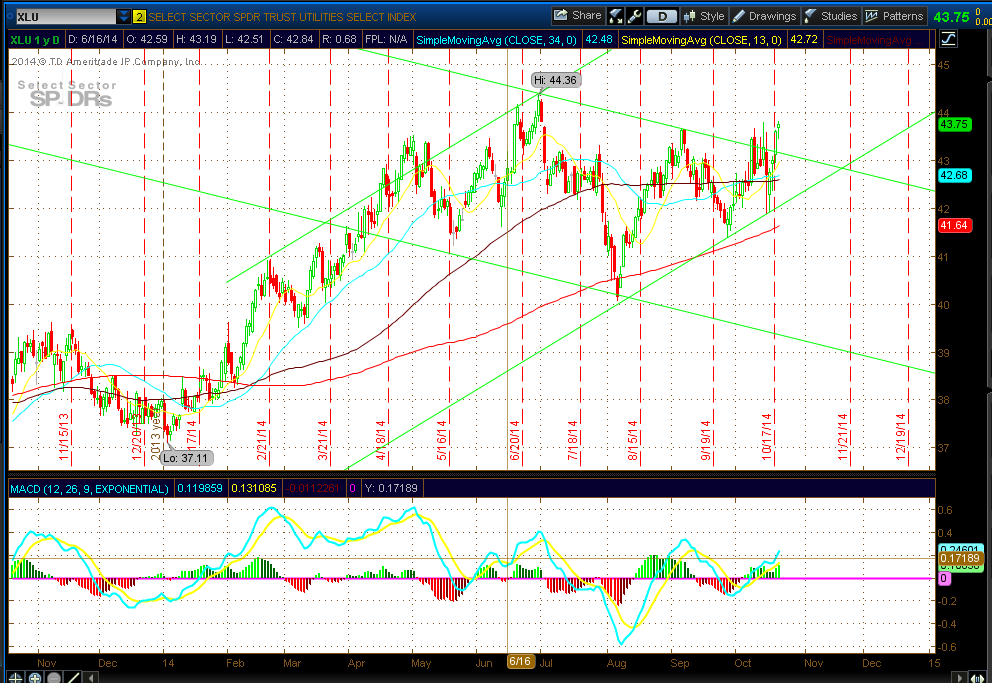Click the 9/19/14 expiration date label
992x683 pixels.
(705, 441)
